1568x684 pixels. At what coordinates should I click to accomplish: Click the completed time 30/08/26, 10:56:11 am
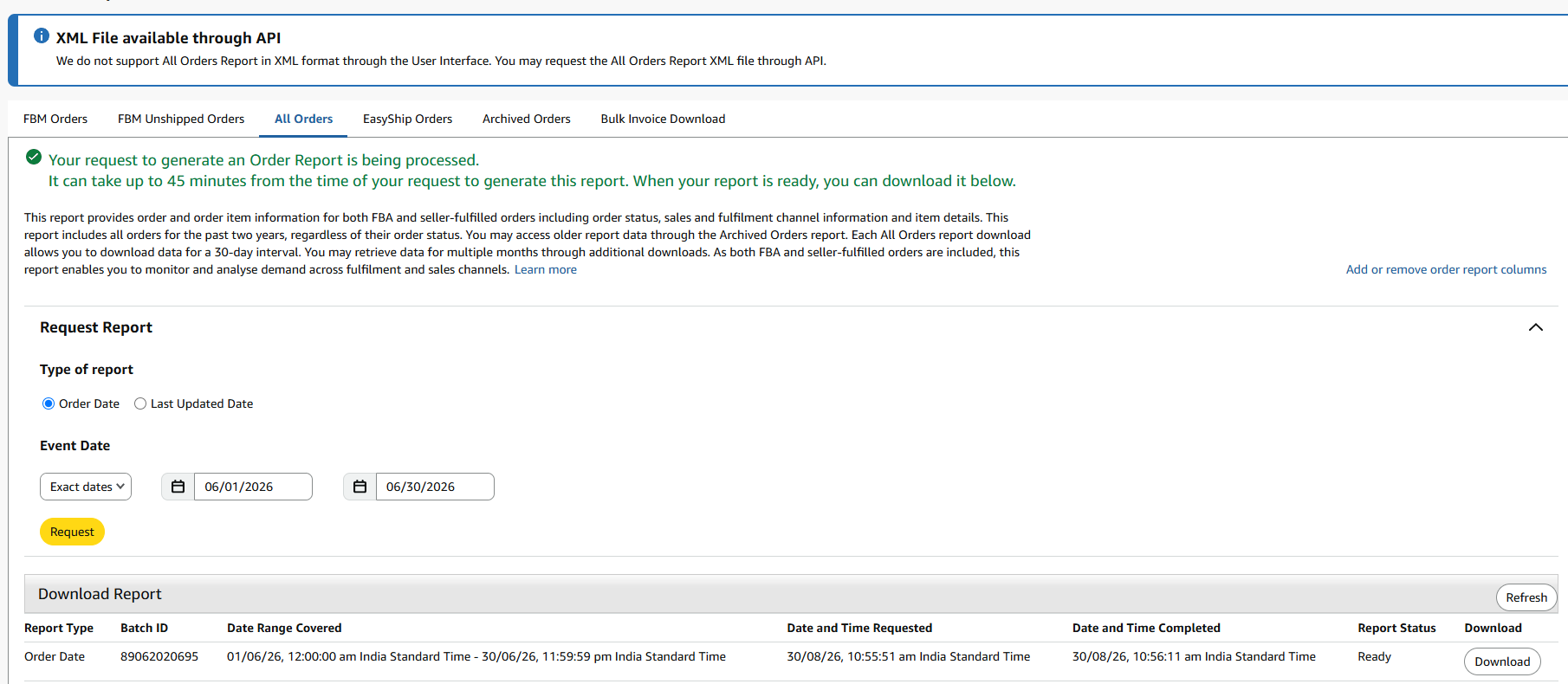pos(1194,656)
